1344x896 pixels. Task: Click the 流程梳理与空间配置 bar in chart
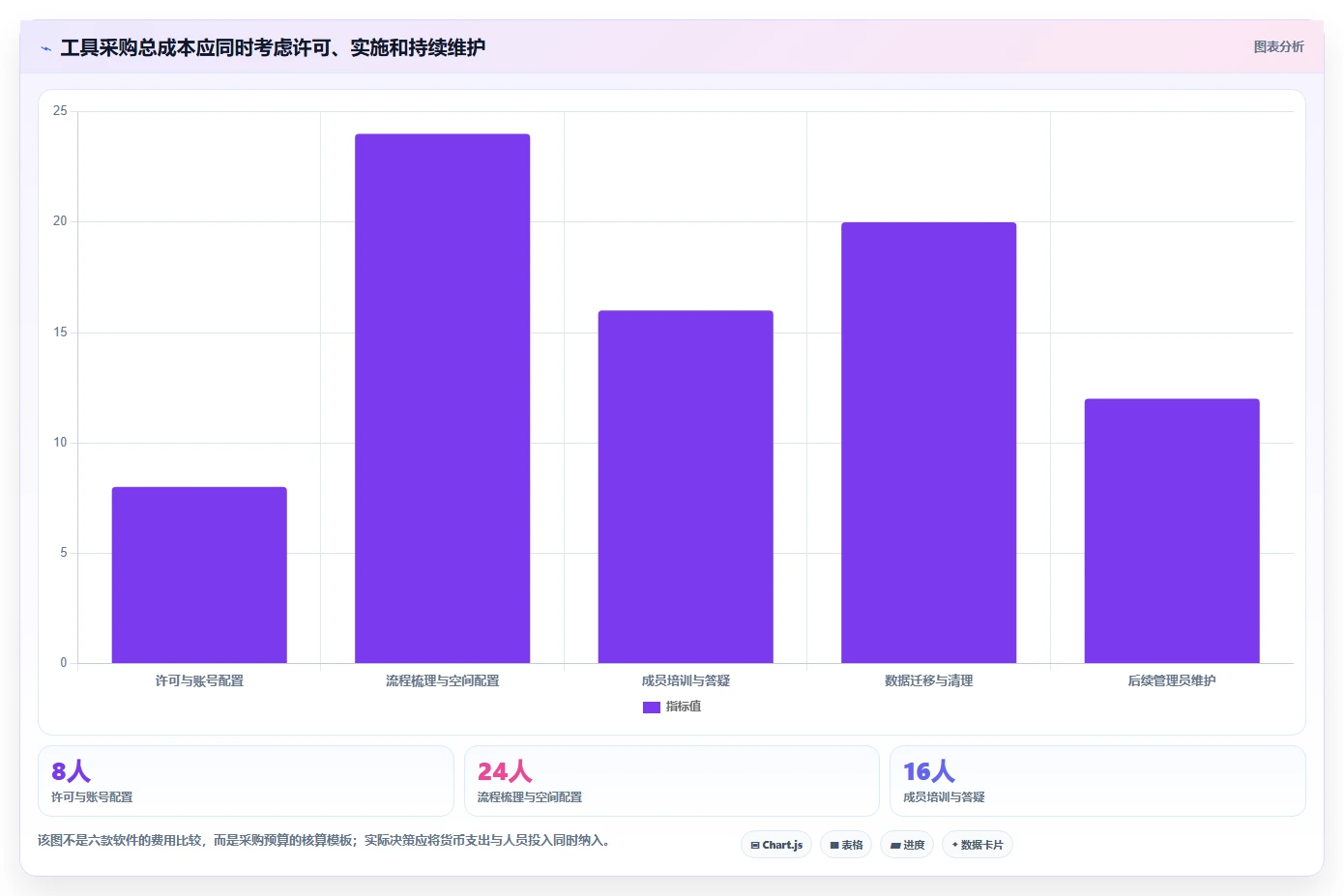[x=443, y=398]
